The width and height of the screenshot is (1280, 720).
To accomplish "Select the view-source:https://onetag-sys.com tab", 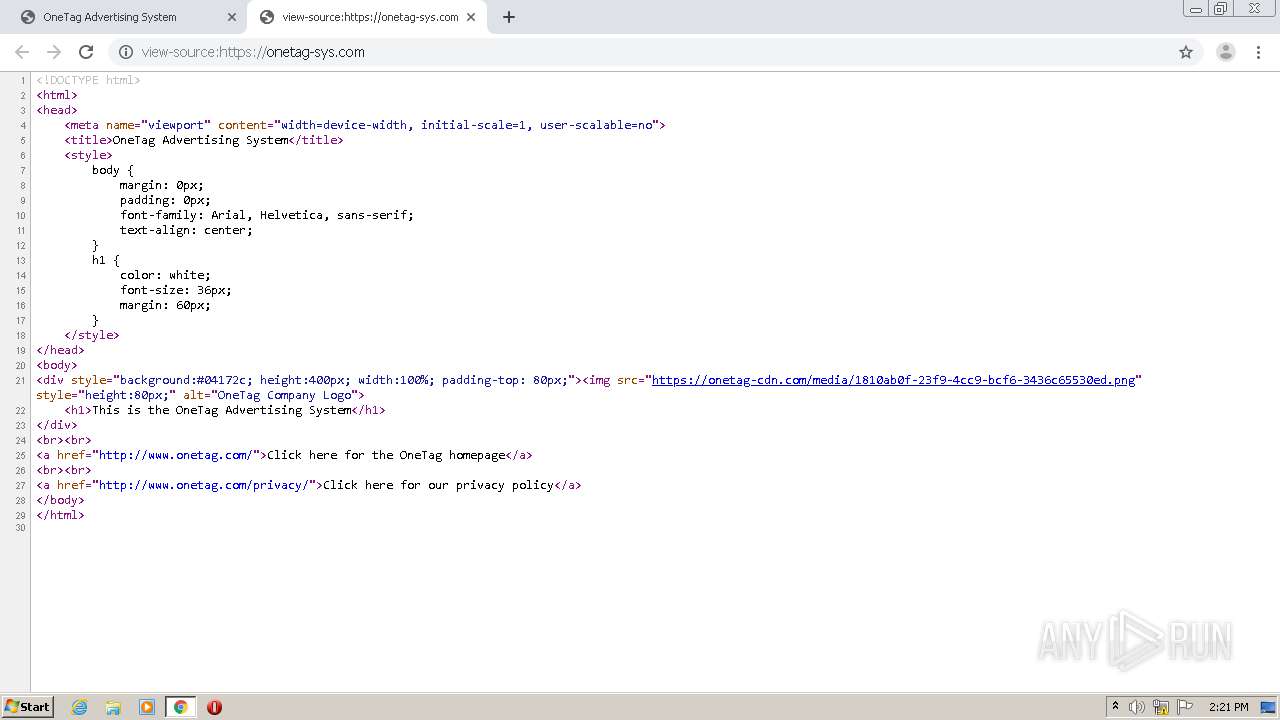I will [367, 17].
